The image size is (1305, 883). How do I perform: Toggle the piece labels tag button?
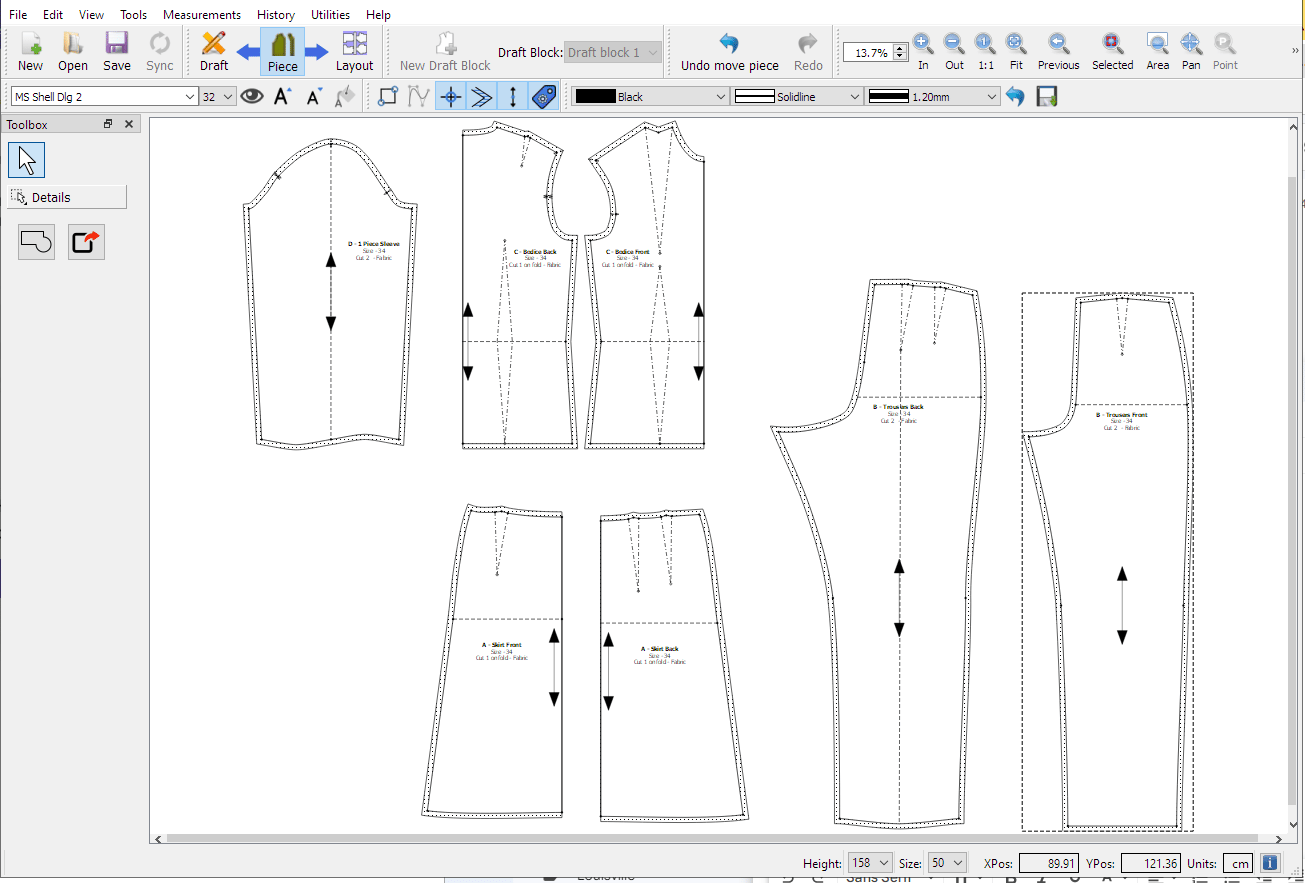[x=544, y=97]
